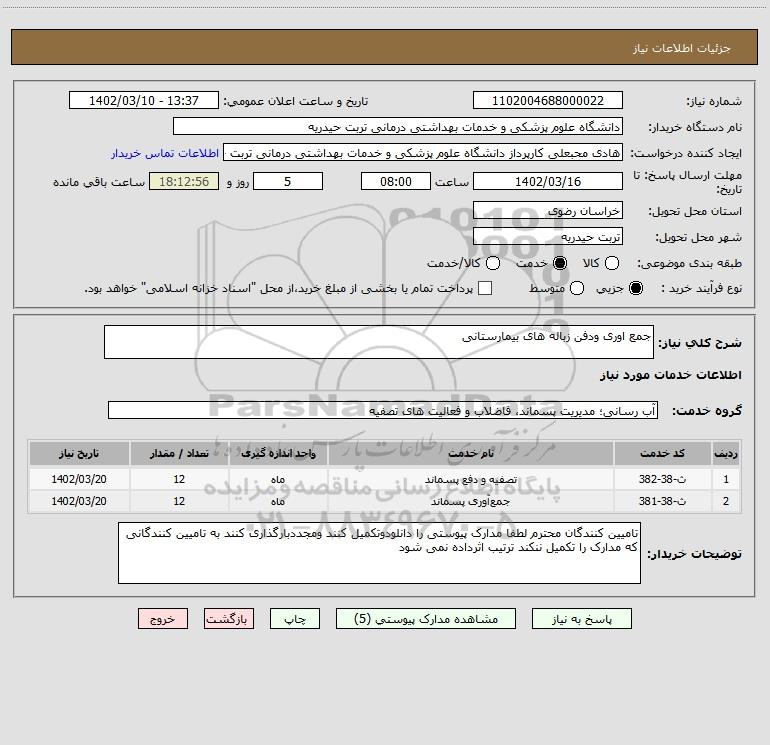Click the request creator field هادی محبعلی
Viewport: 770px width, 745px height.
(423, 153)
